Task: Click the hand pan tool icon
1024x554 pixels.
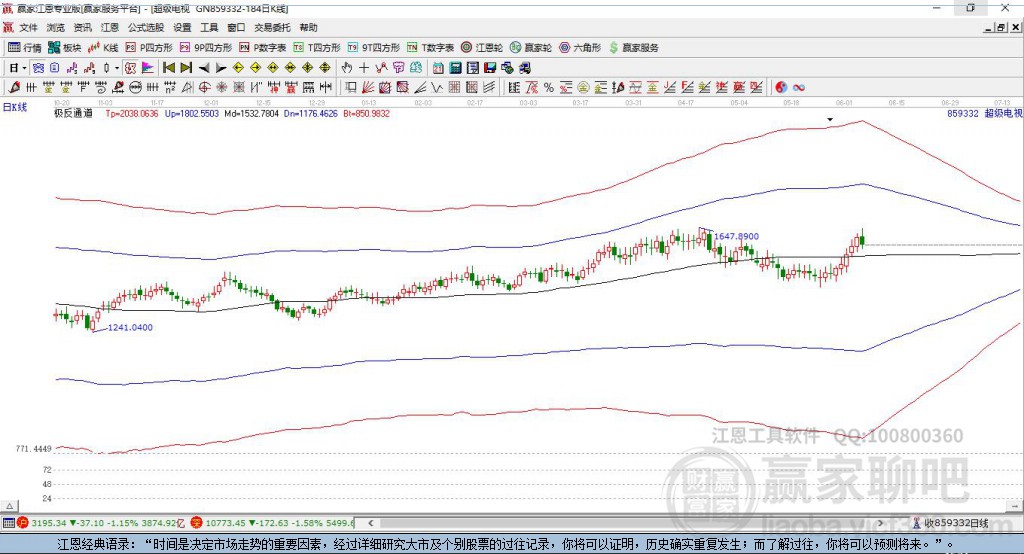Action: point(347,68)
